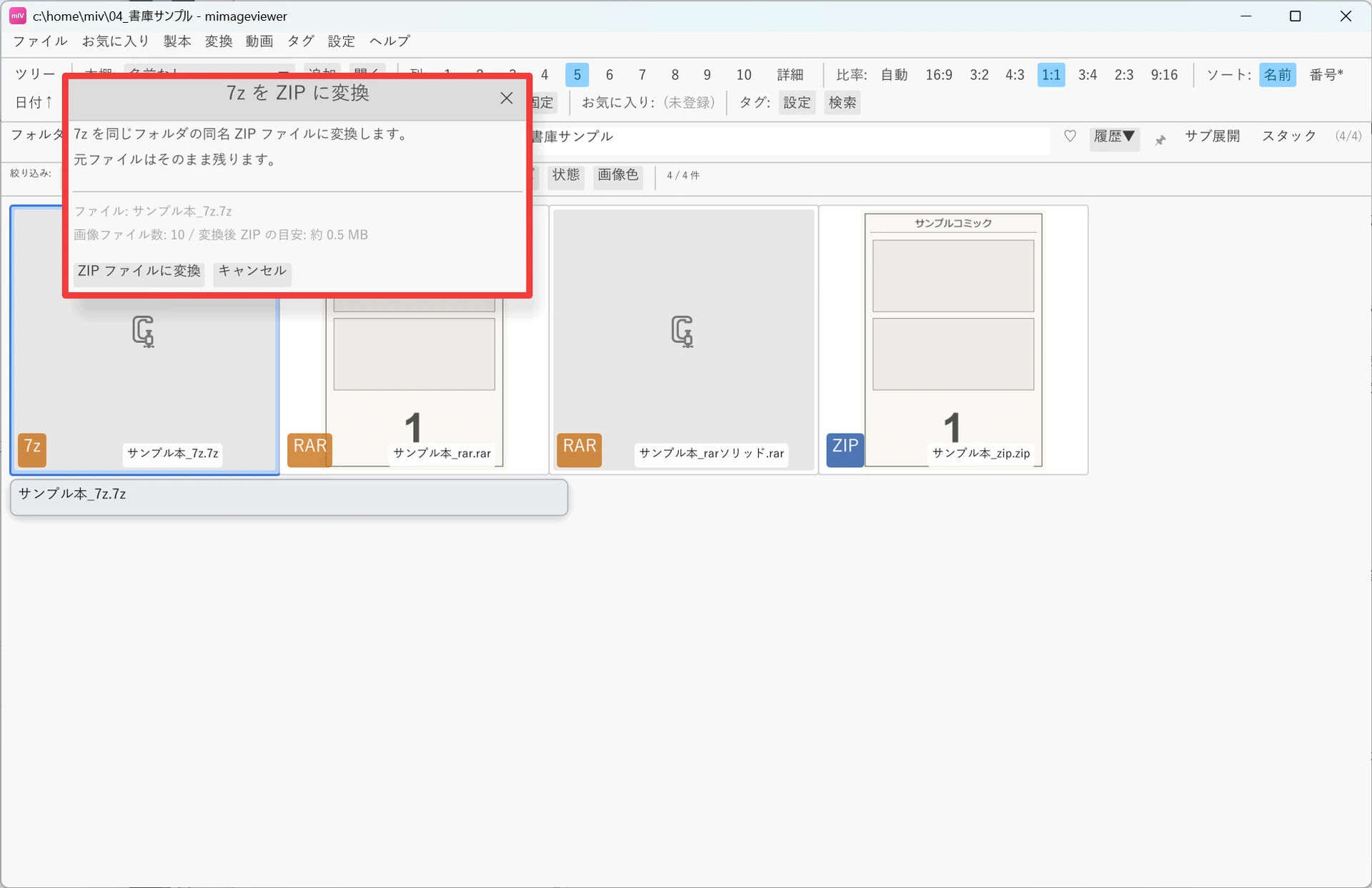Screen dimensions: 1372x888
Task: Select 16:9 aspect ratio
Action: point(939,74)
